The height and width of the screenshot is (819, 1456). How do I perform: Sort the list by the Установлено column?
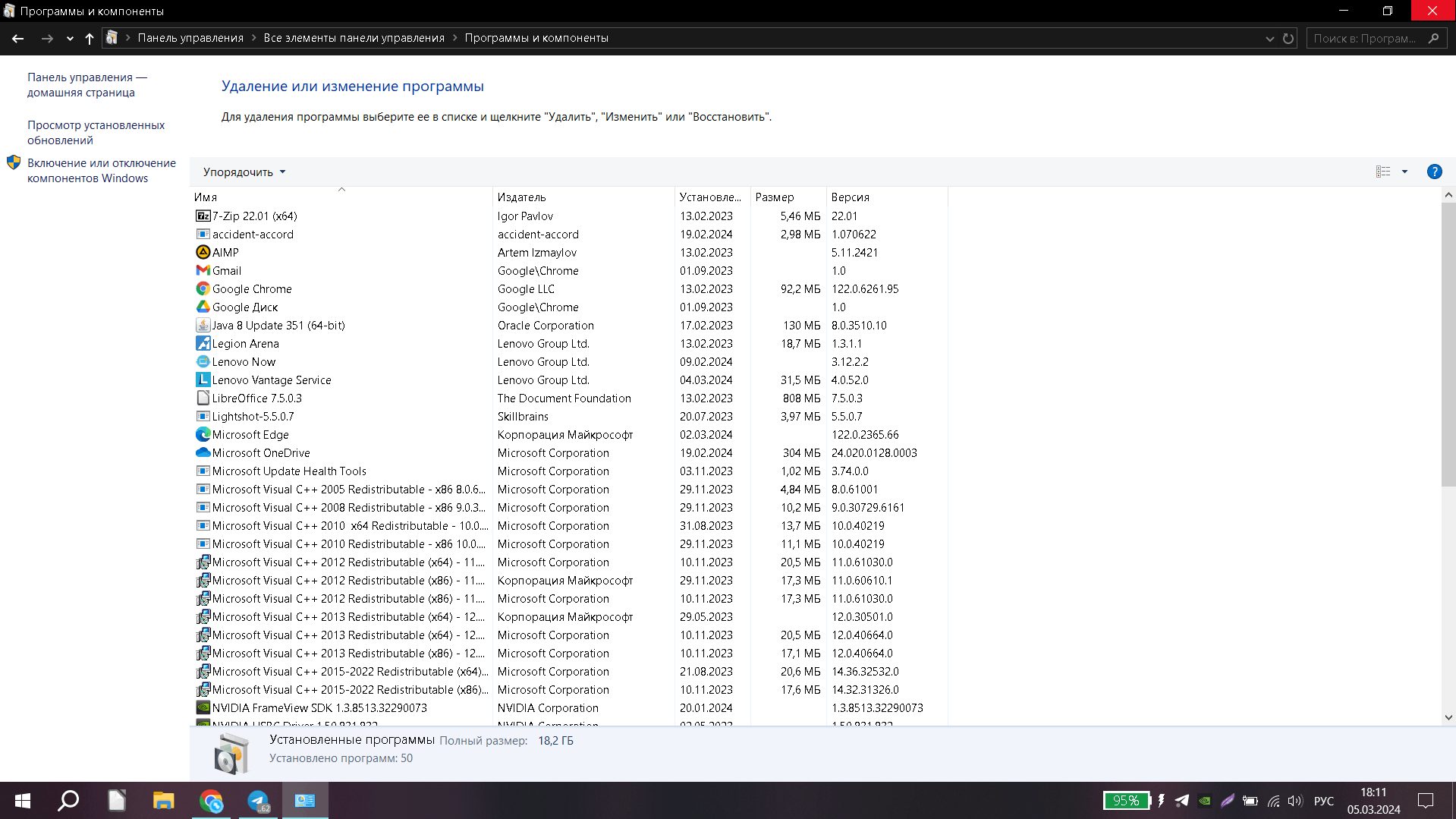[x=712, y=197]
